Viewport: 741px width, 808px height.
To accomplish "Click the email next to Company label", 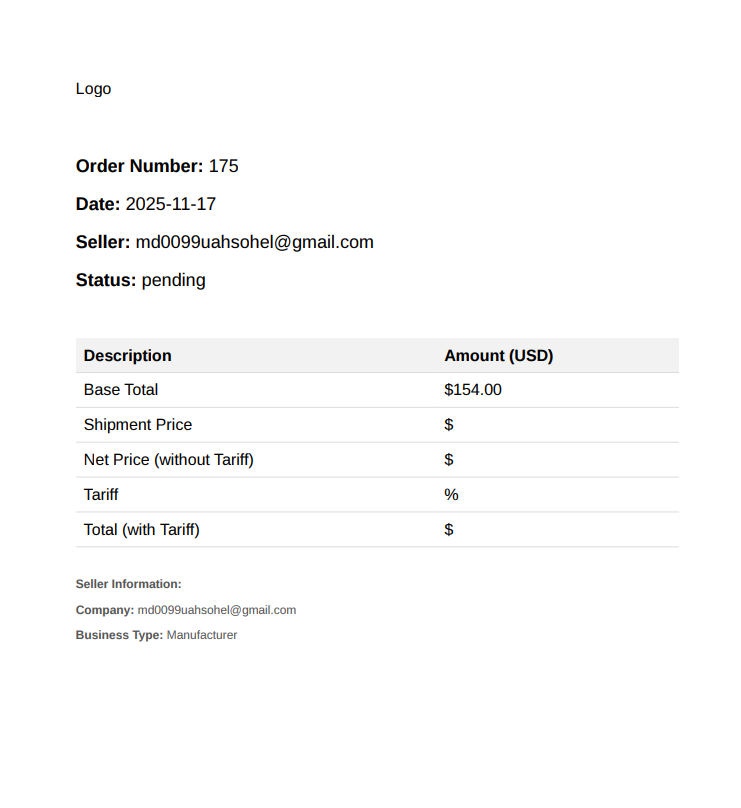I will tap(217, 610).
